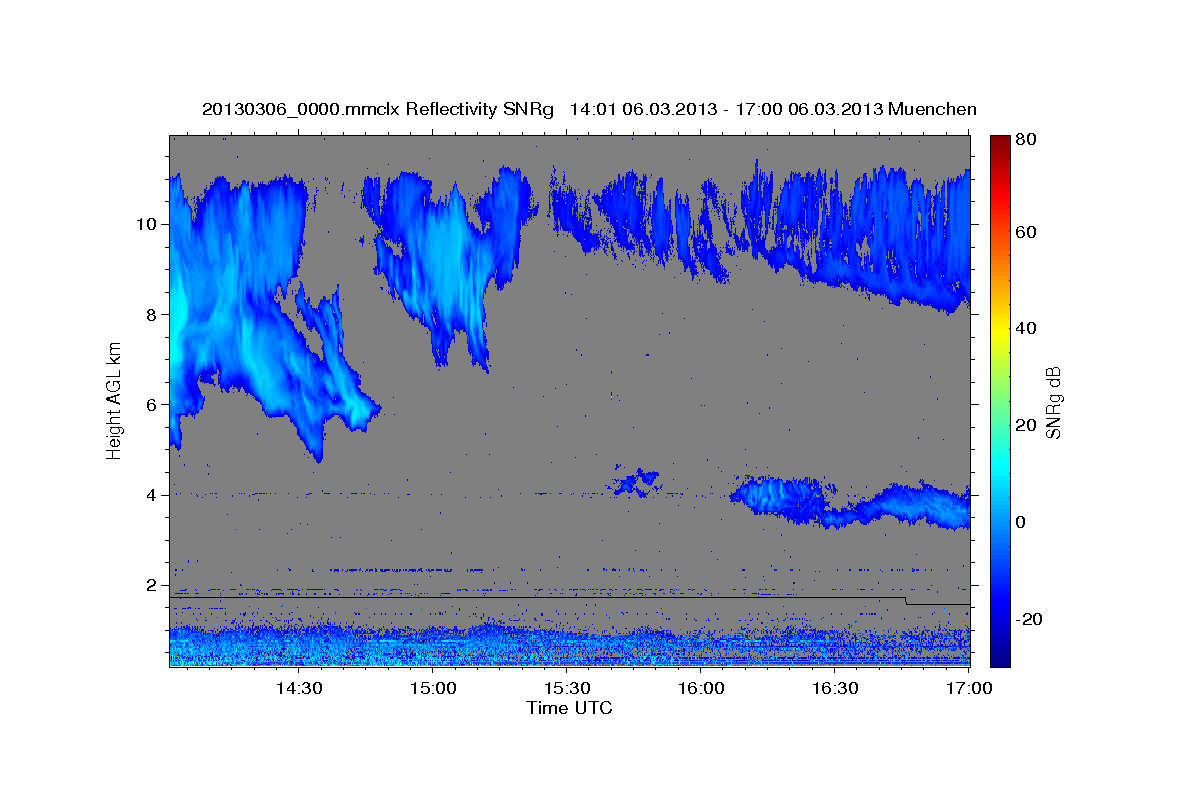Click the height tick label 6
Viewport: 1200px width, 800px height.
click(151, 404)
